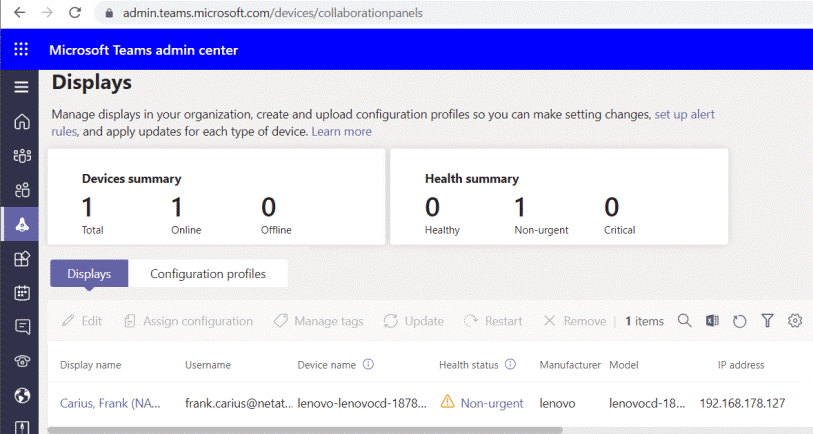Image resolution: width=813 pixels, height=434 pixels.
Task: Open the Teams section in the sidebar
Action: pos(22,156)
